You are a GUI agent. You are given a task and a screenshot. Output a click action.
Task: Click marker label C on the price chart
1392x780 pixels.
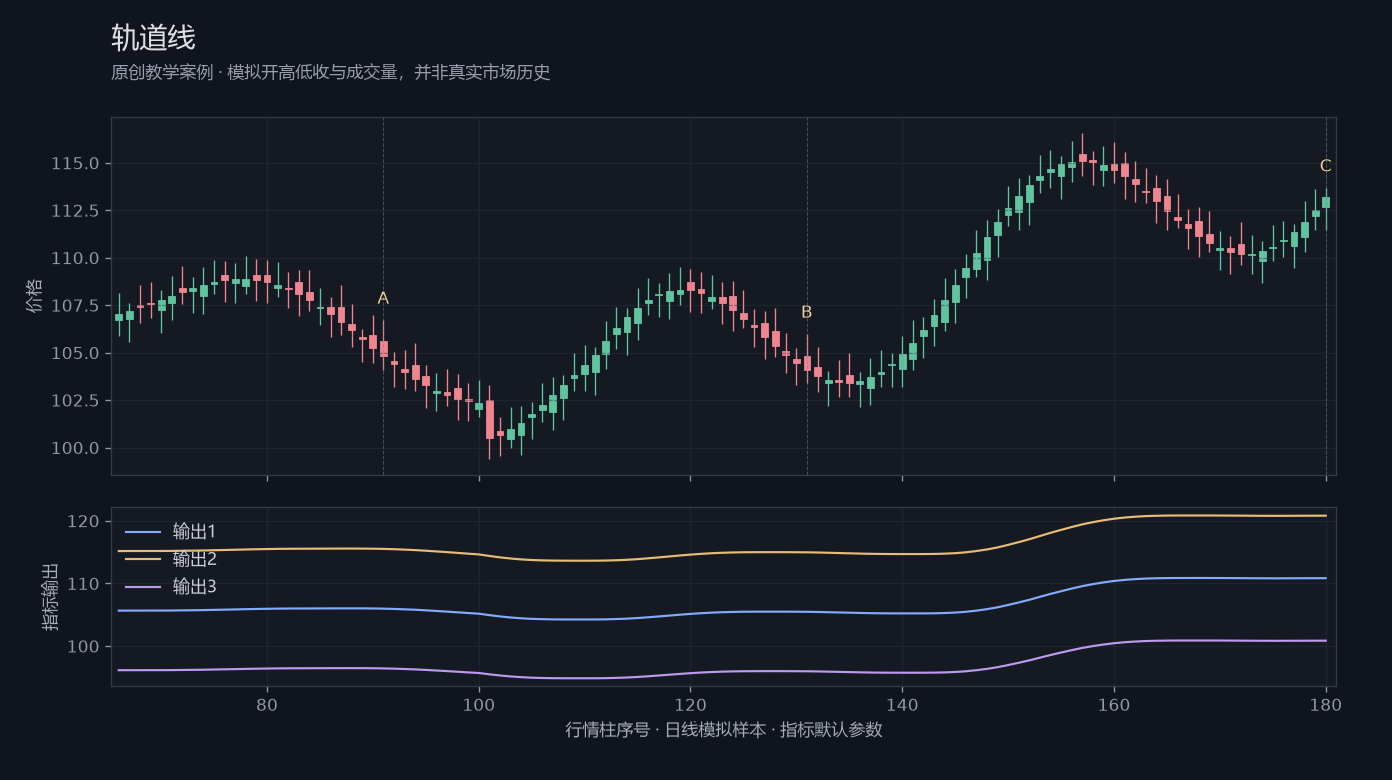[1326, 166]
